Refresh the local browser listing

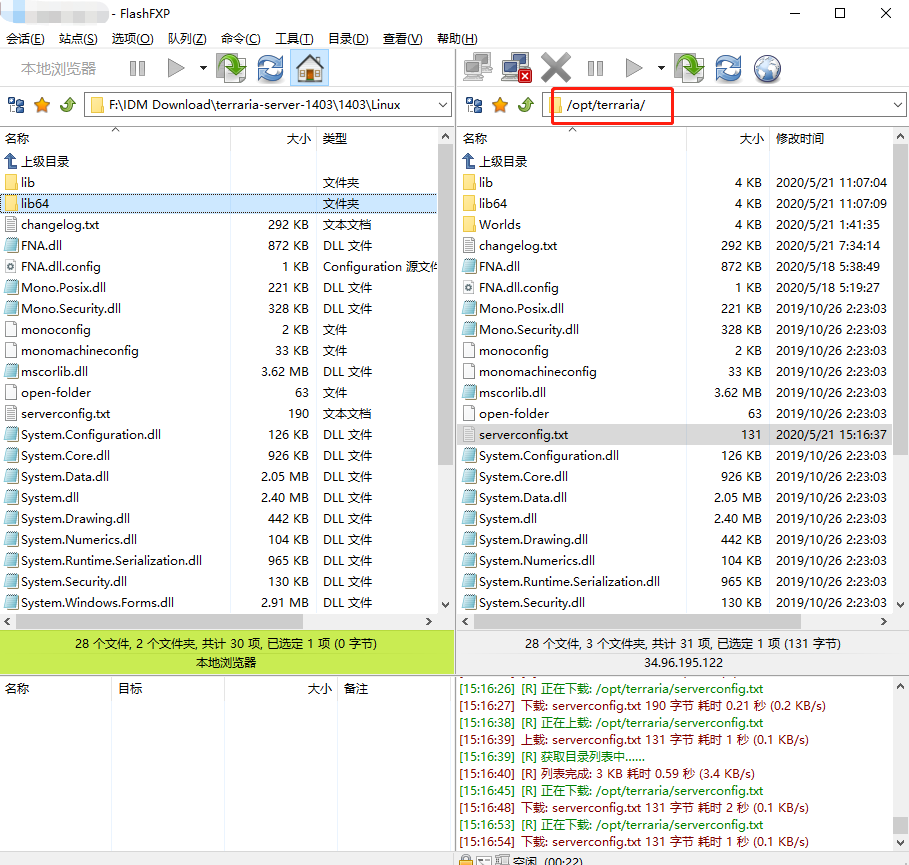point(270,68)
